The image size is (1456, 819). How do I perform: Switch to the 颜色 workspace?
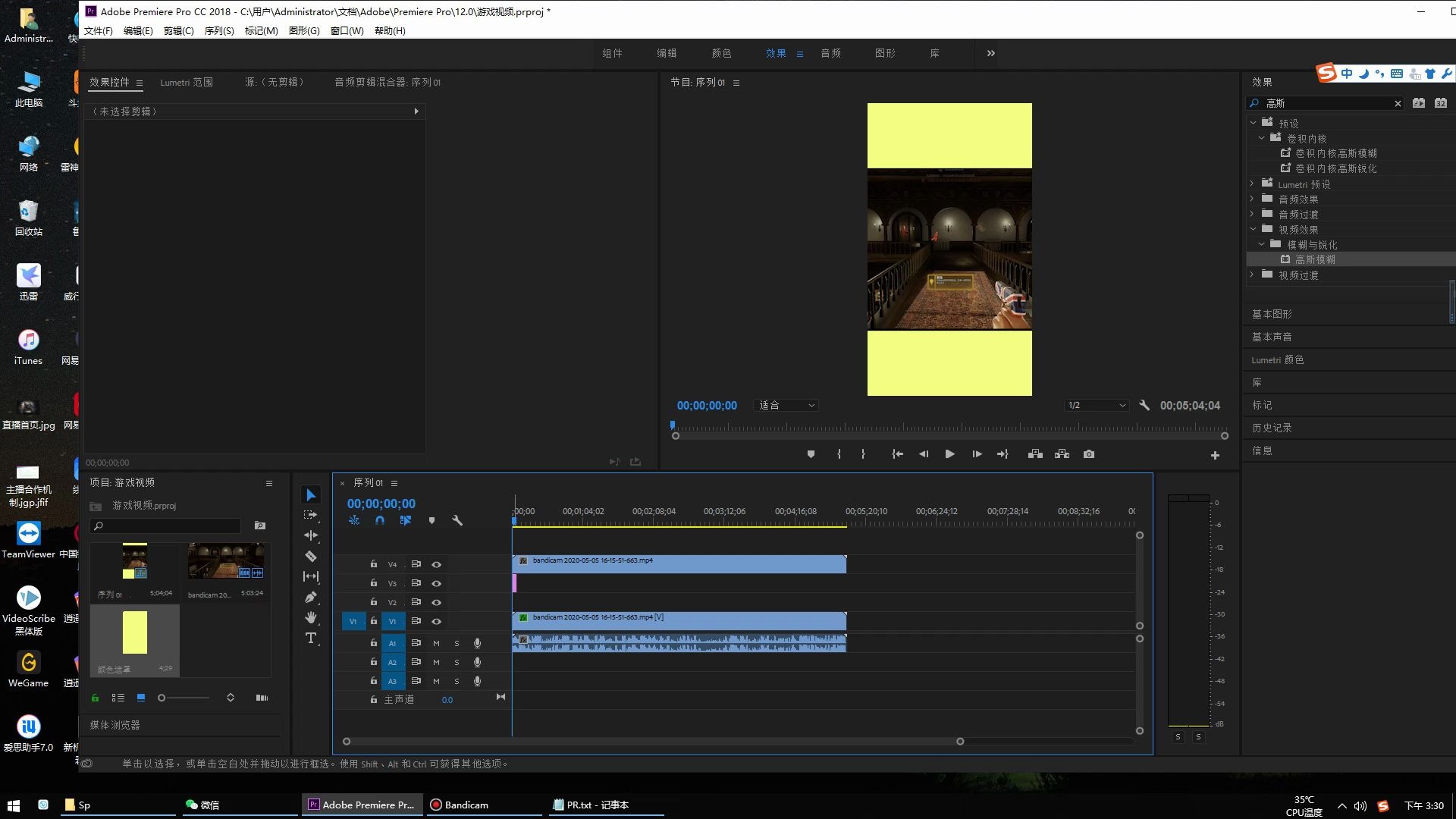721,53
